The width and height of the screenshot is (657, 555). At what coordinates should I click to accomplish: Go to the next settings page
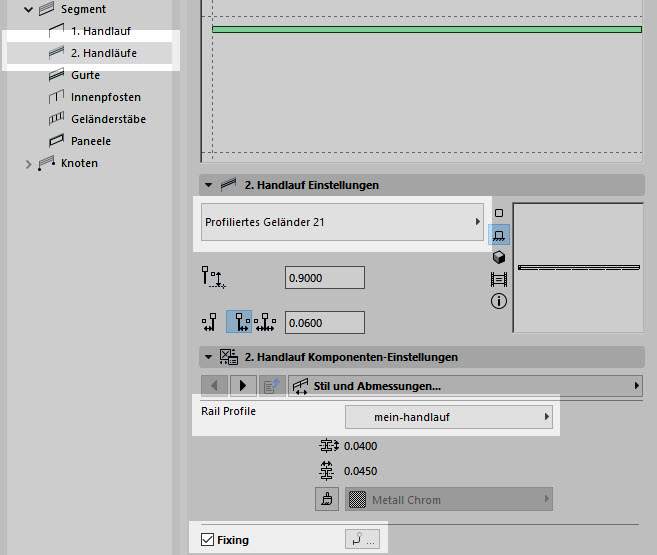click(243, 385)
